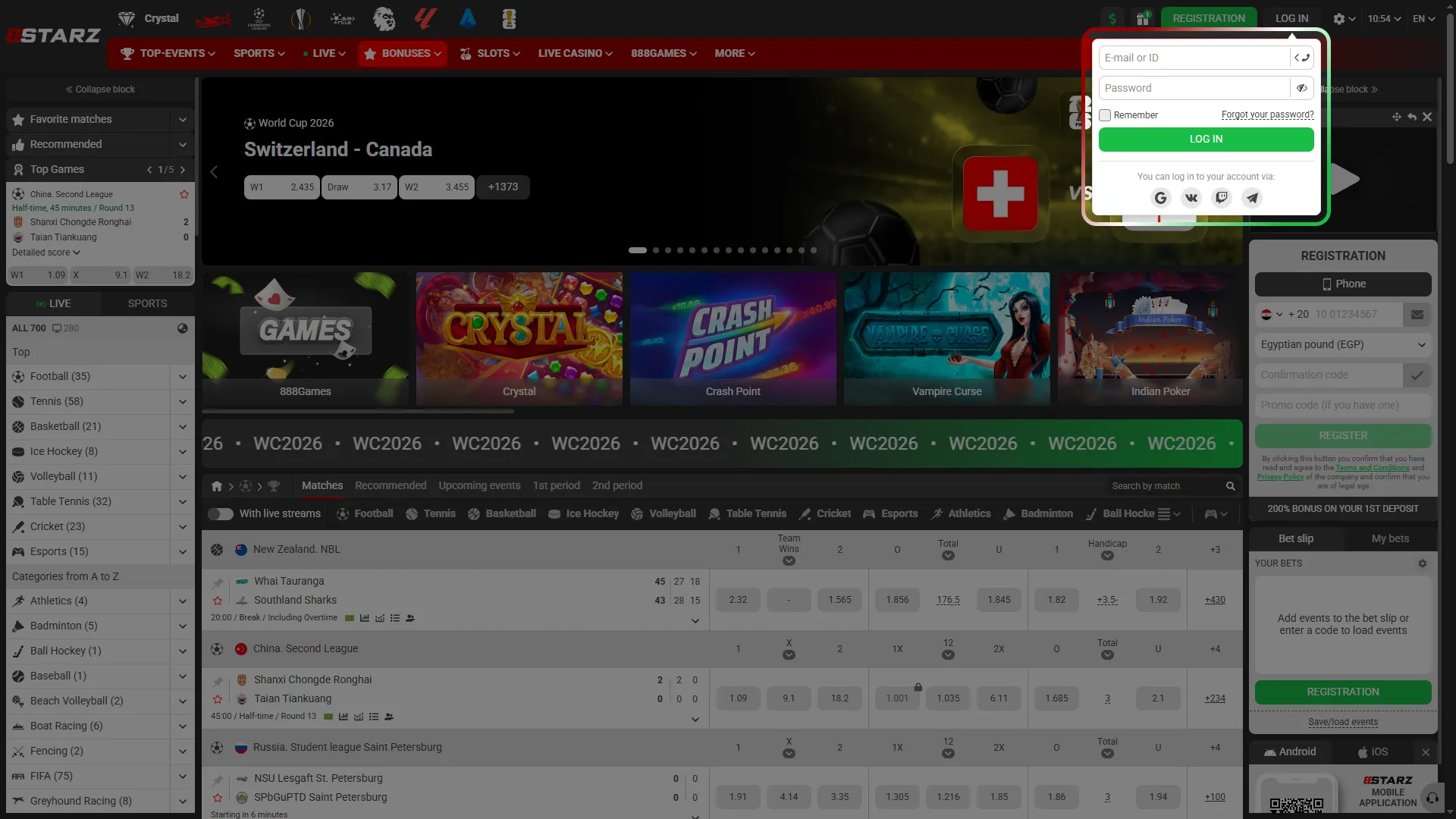1456x819 pixels.
Task: Click the E-mail or ID field
Action: 1194,58
